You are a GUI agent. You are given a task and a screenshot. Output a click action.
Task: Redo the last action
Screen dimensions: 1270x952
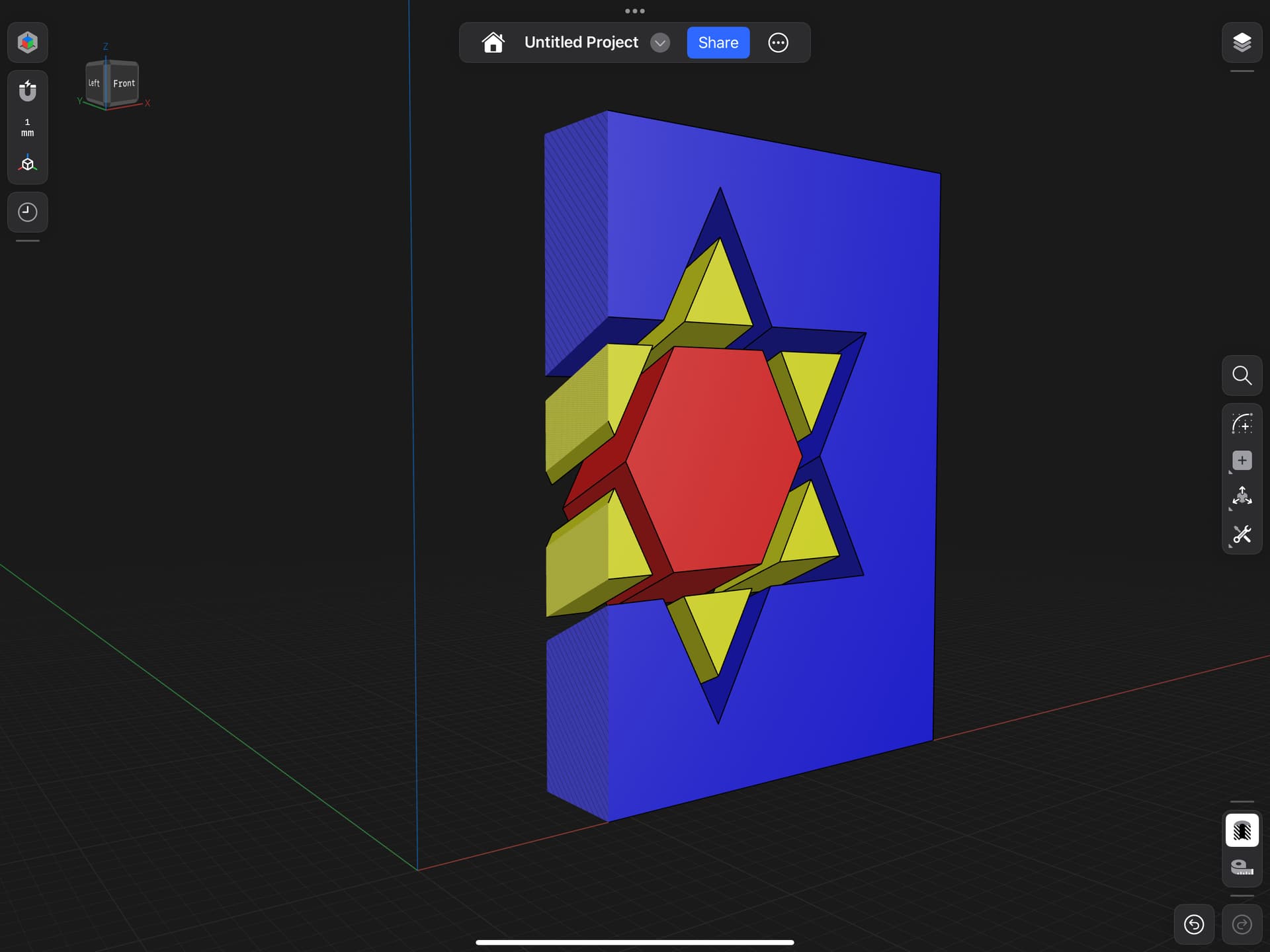[x=1242, y=924]
